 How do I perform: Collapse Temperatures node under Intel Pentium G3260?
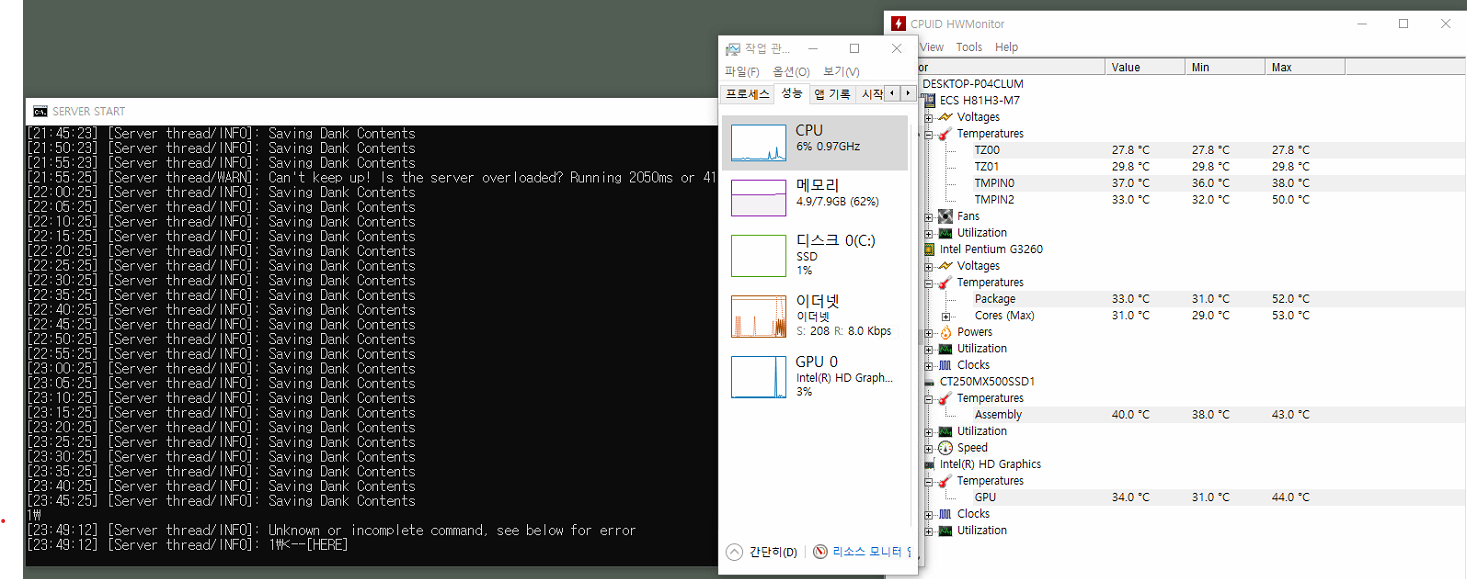point(929,282)
